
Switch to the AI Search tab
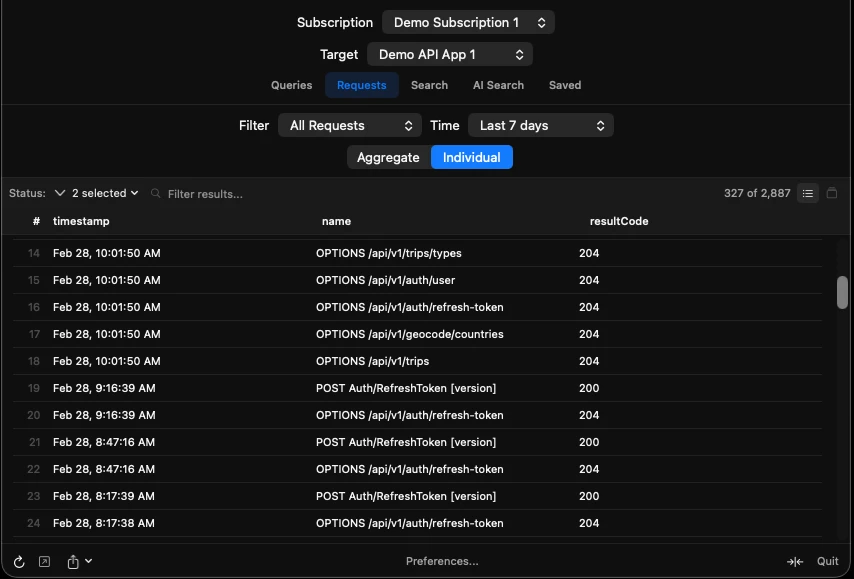pos(498,85)
